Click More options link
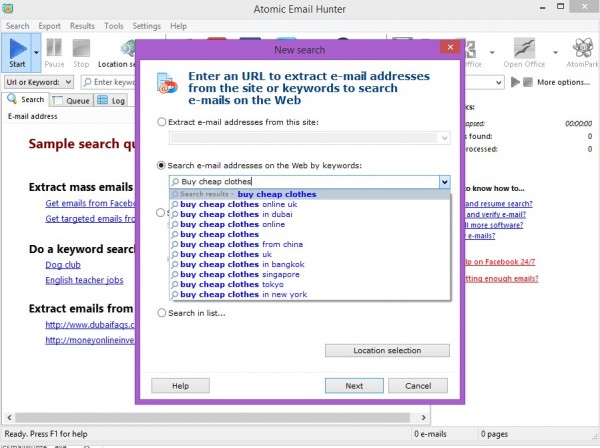Screen dimensions: 600x448 coord(563,82)
